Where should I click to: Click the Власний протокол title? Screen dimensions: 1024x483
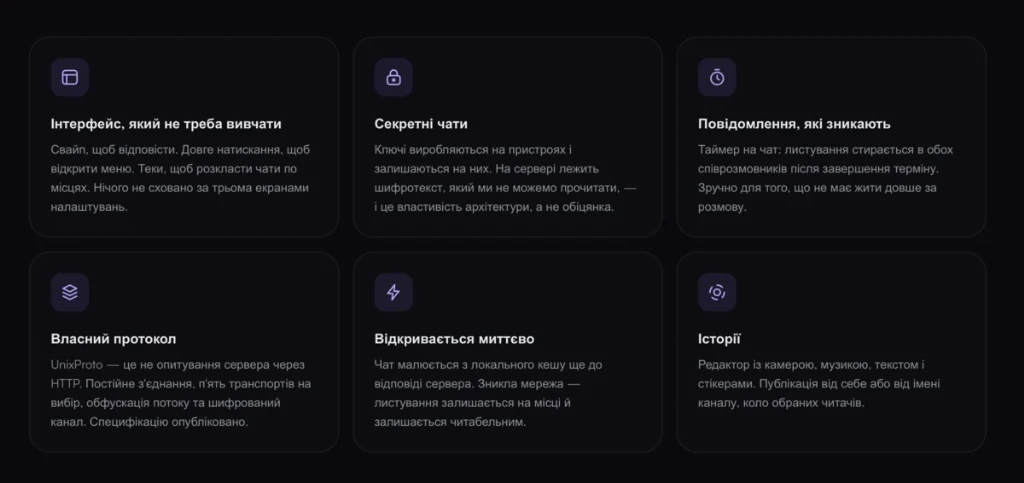[x=114, y=339]
